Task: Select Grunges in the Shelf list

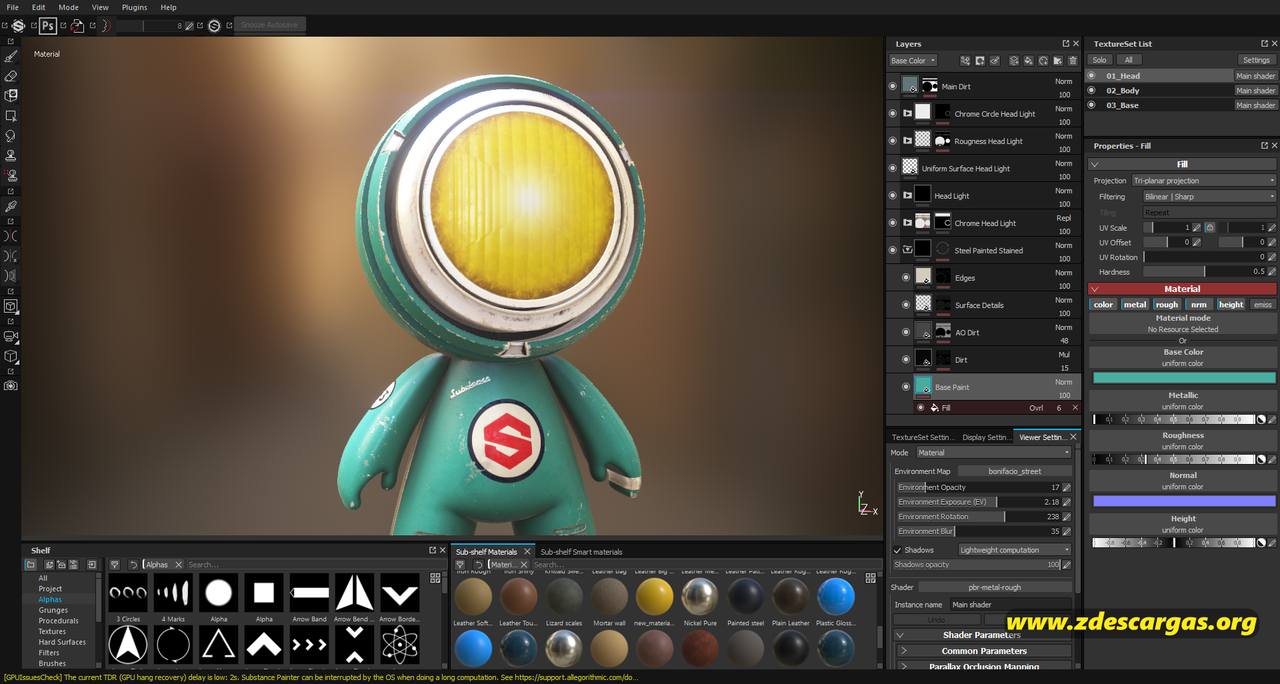Action: pyautogui.click(x=54, y=610)
